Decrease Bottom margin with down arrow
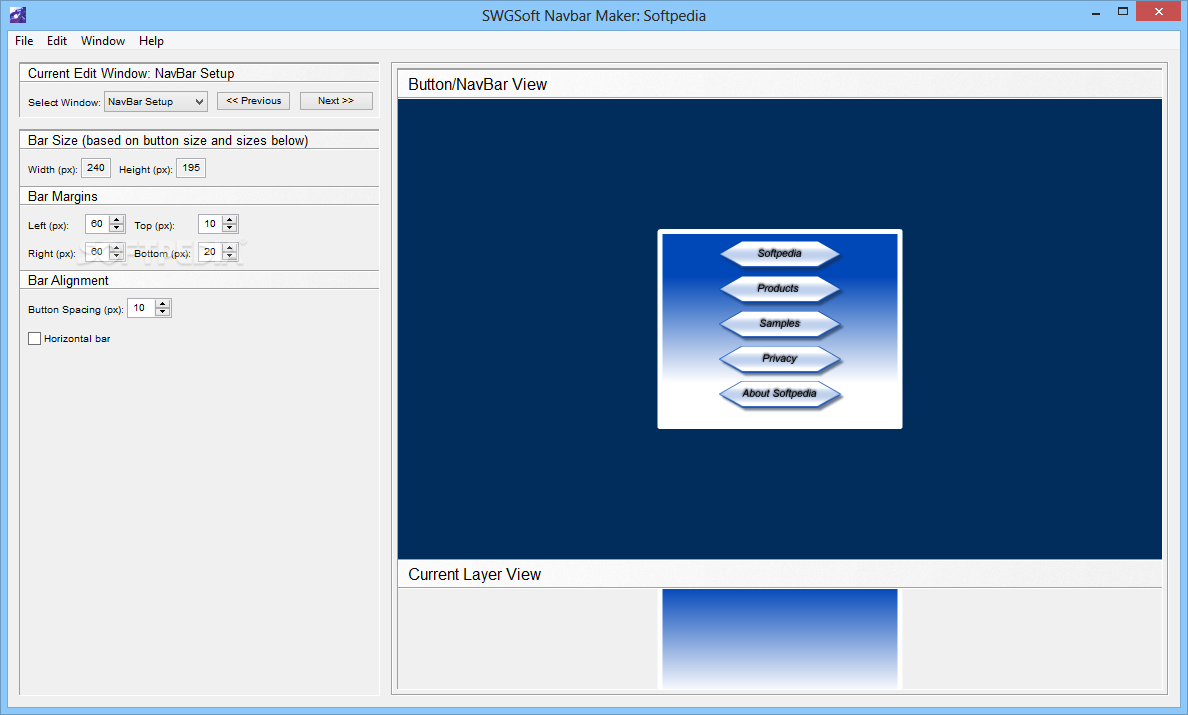Viewport: 1188px width, 715px height. tap(230, 256)
